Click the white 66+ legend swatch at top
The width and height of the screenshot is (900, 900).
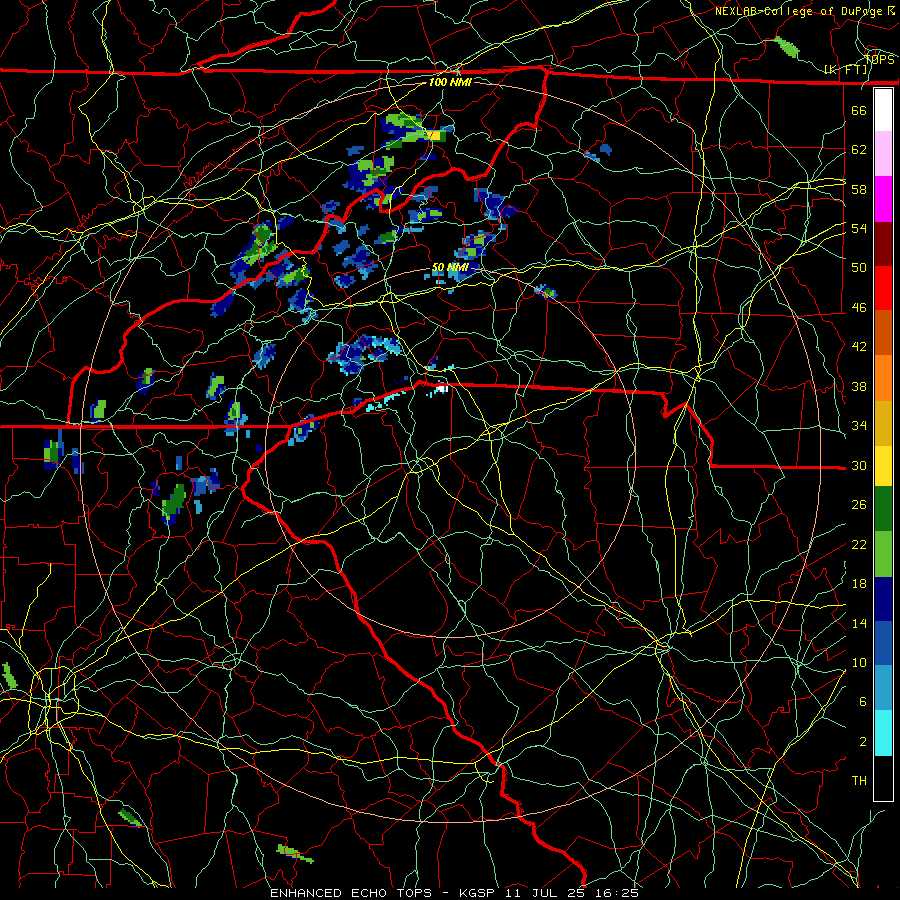pyautogui.click(x=883, y=110)
